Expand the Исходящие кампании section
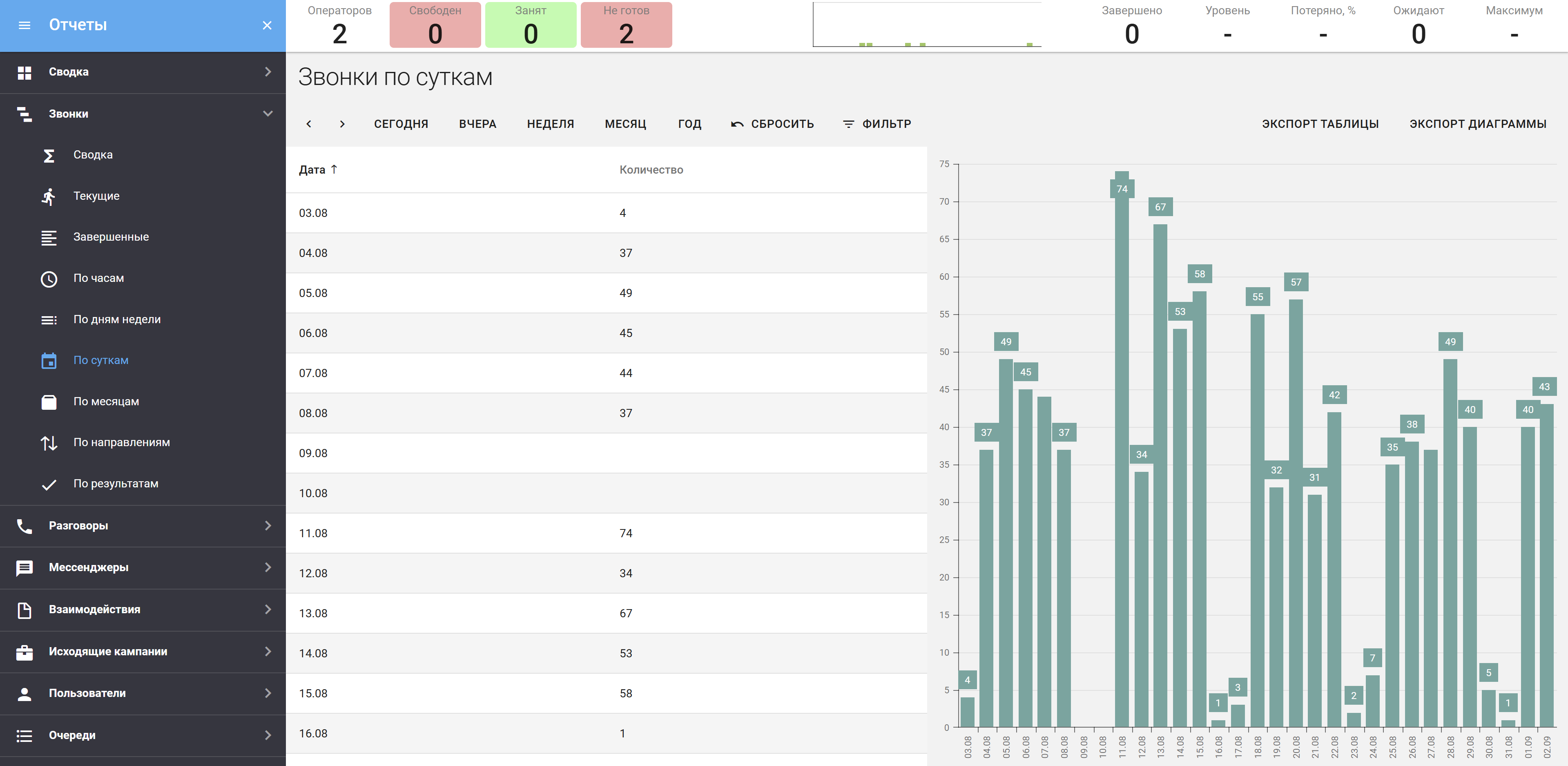Image resolution: width=1568 pixels, height=766 pixels. point(267,652)
